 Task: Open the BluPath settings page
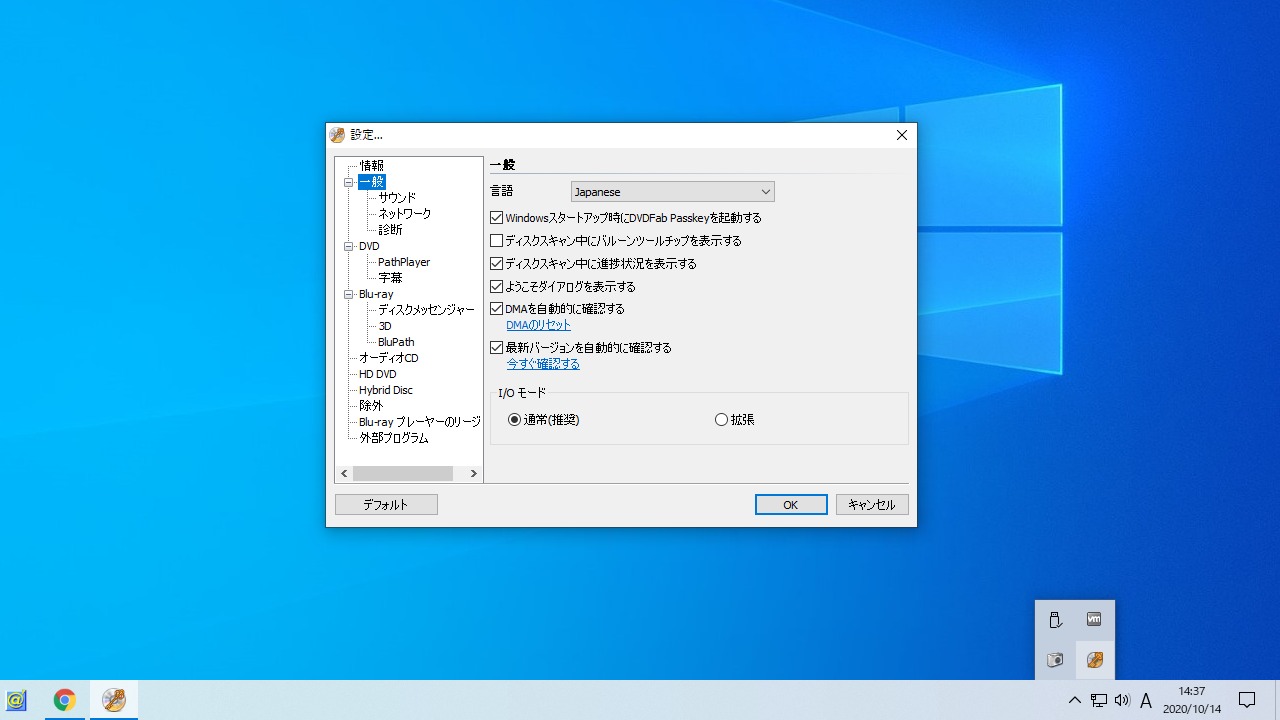point(396,342)
